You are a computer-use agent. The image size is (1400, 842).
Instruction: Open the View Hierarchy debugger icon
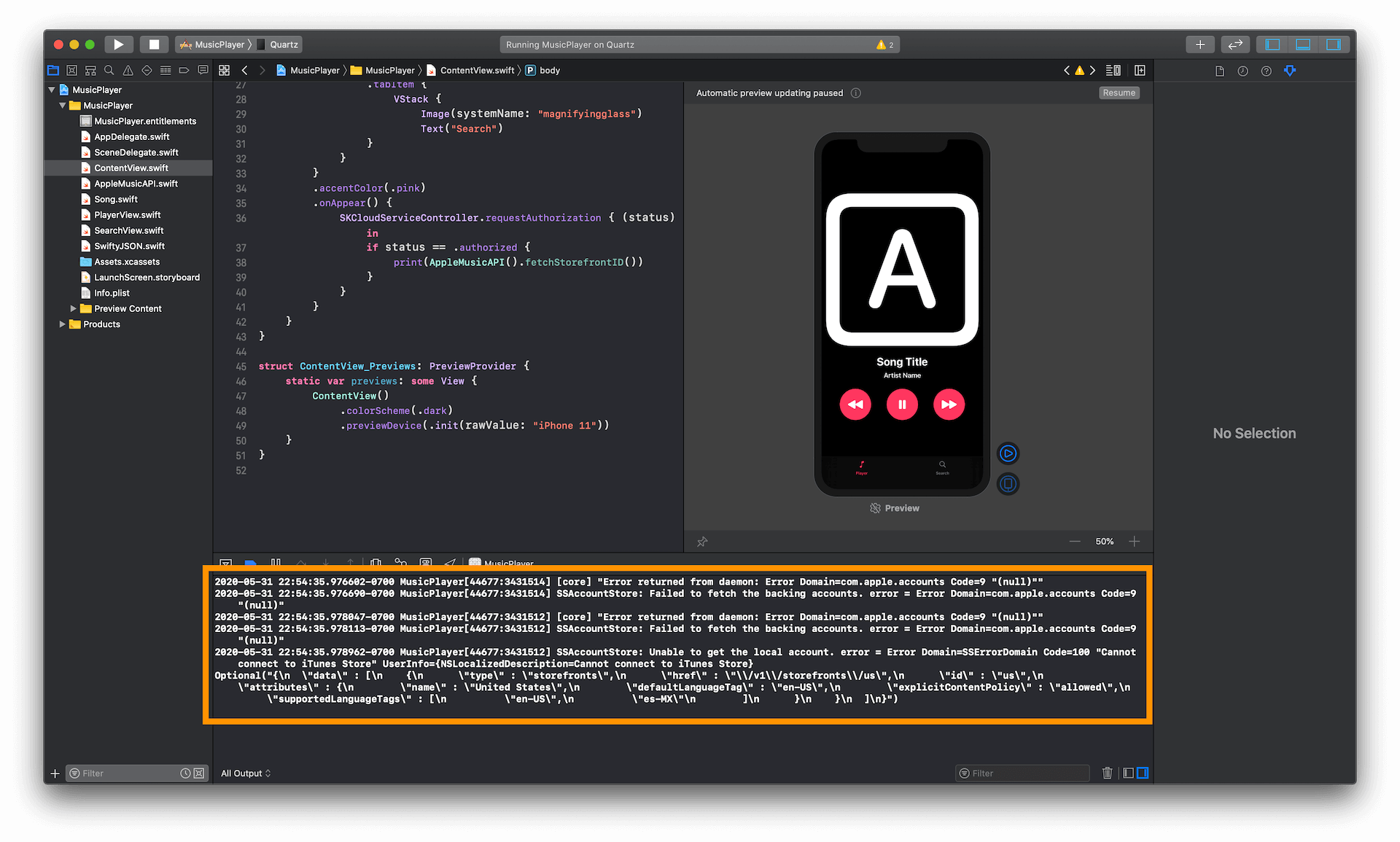(376, 564)
